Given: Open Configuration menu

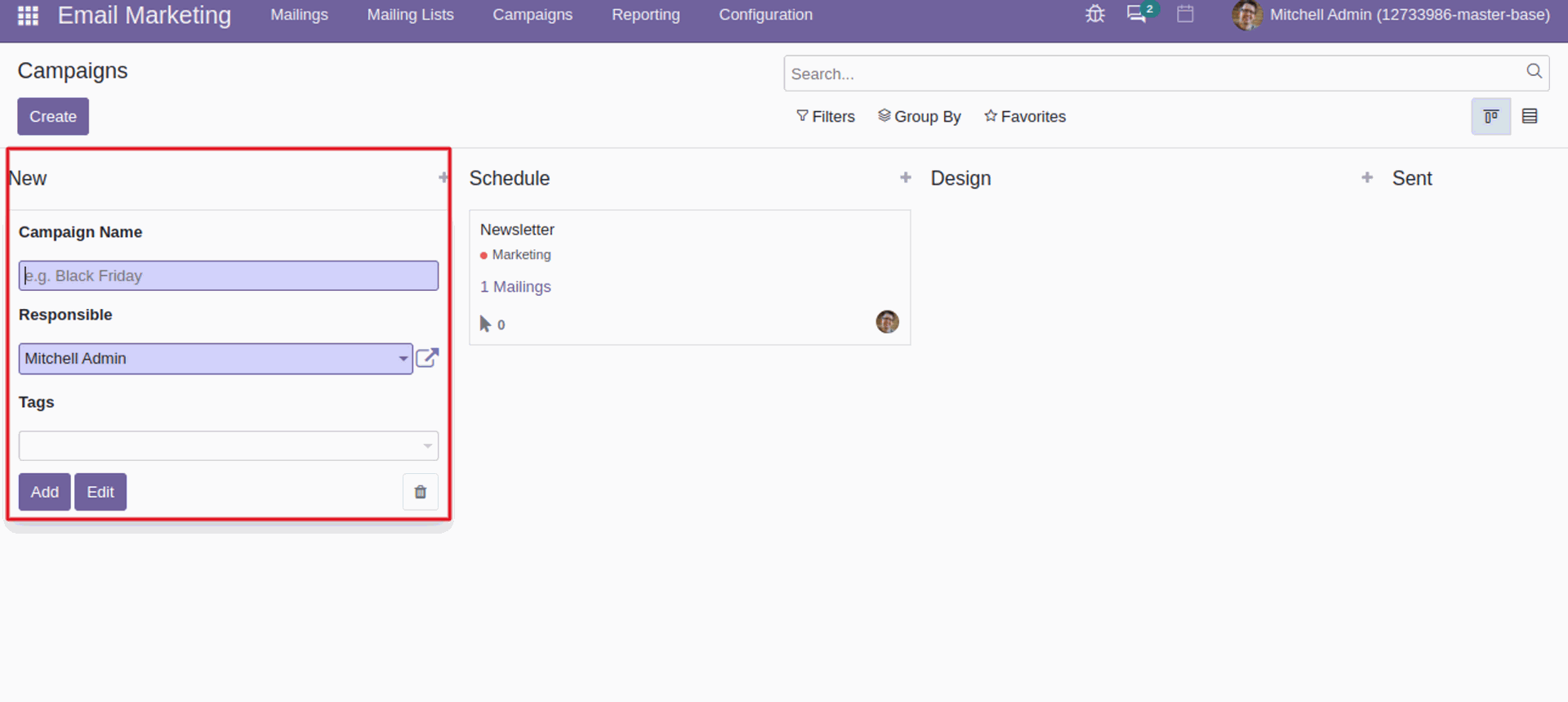Looking at the screenshot, I should point(765,15).
